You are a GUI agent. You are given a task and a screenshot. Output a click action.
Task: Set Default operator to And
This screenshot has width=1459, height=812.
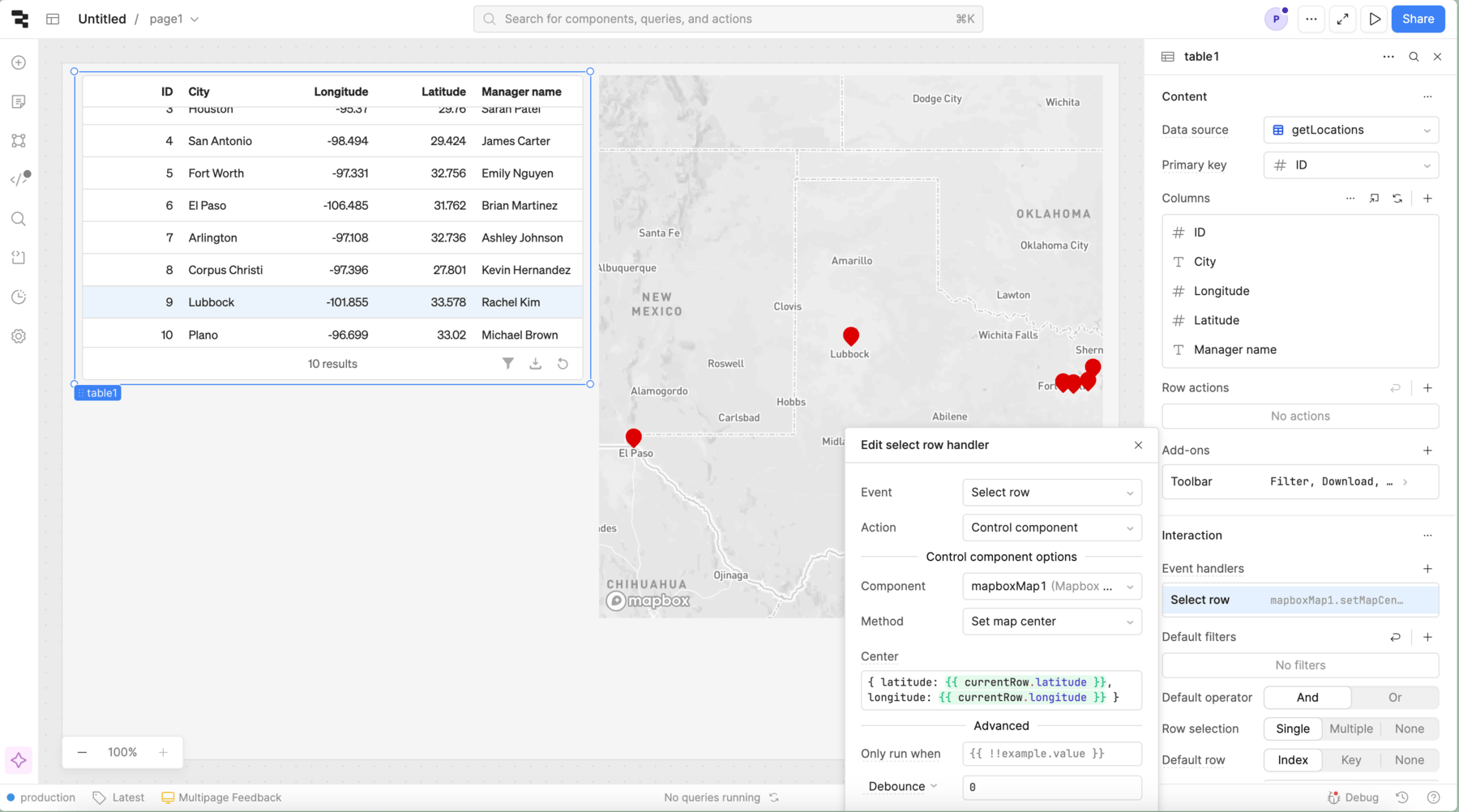pos(1307,698)
